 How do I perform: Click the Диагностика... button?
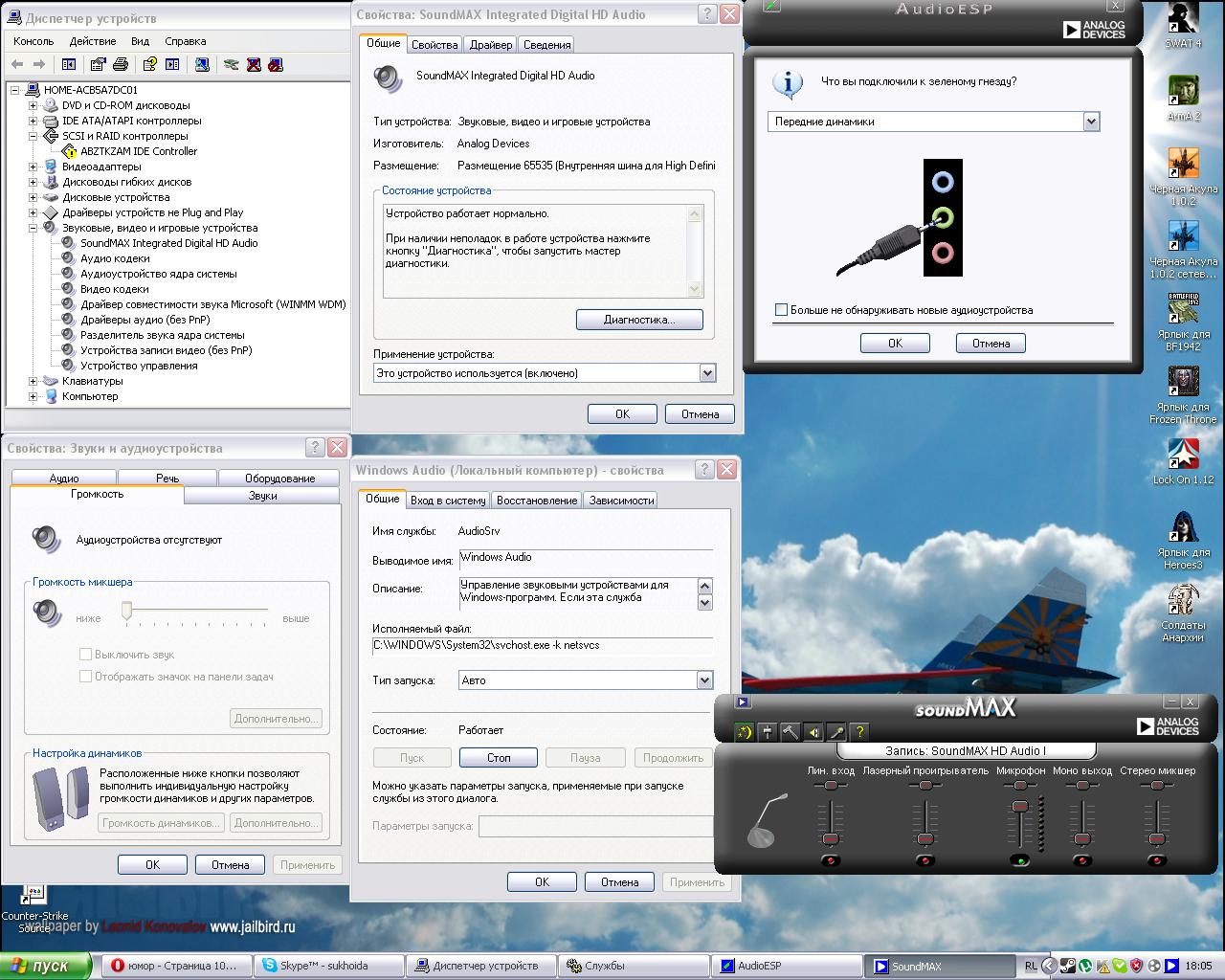(x=639, y=320)
